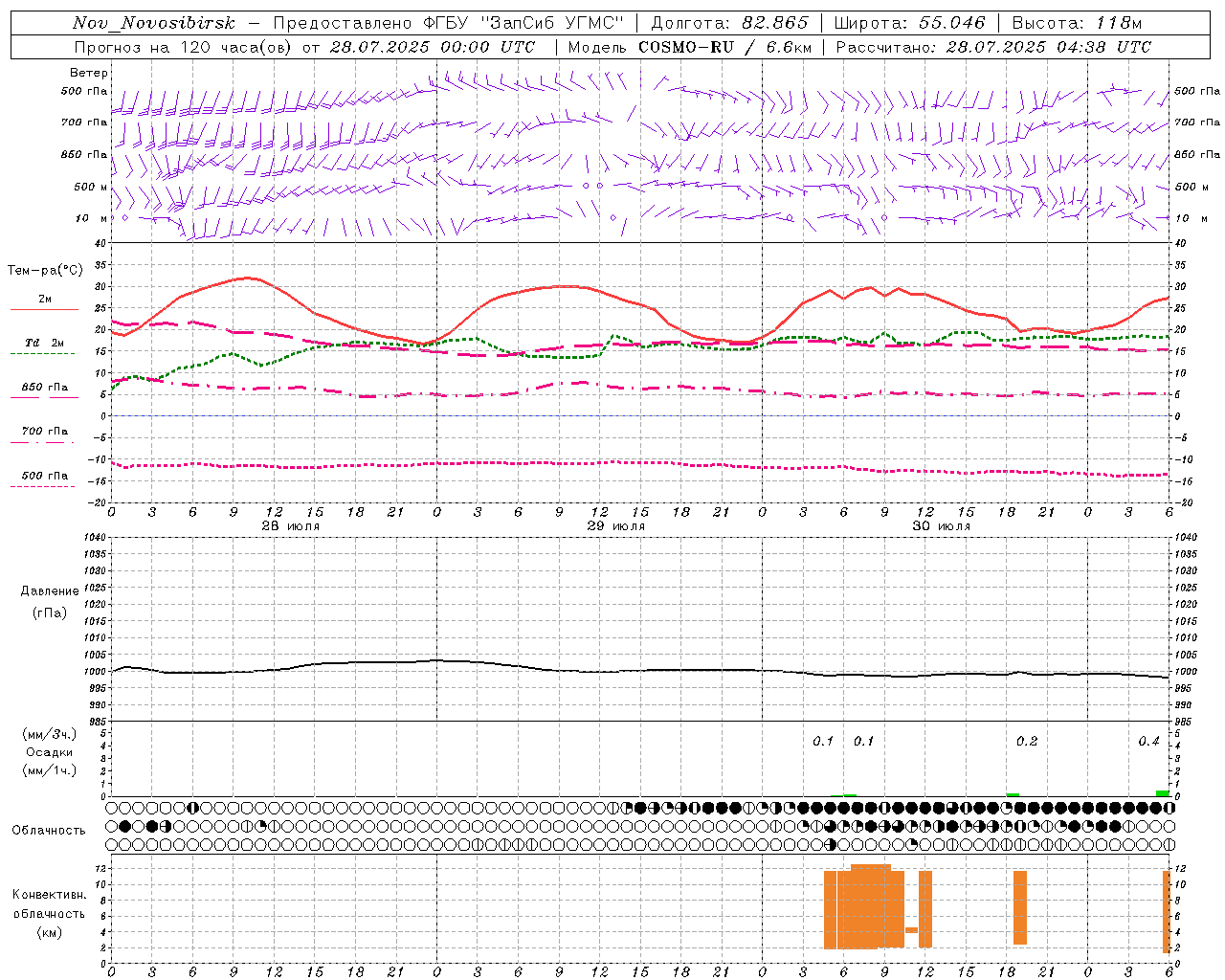Select the 0.2 precipitation amount value
Viewport: 1225px width, 980px height.
pos(1027,742)
